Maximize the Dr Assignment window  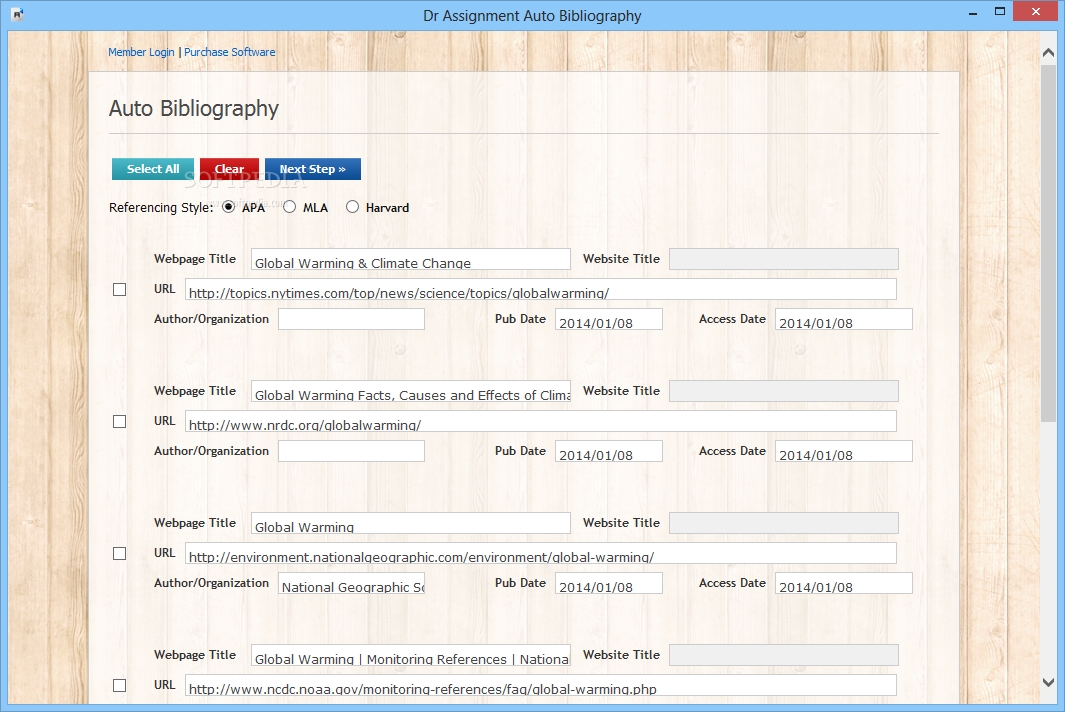(x=1000, y=12)
